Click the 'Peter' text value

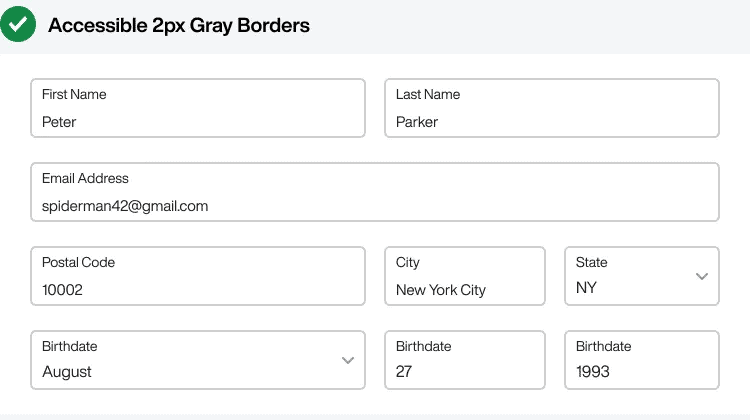[59, 122]
